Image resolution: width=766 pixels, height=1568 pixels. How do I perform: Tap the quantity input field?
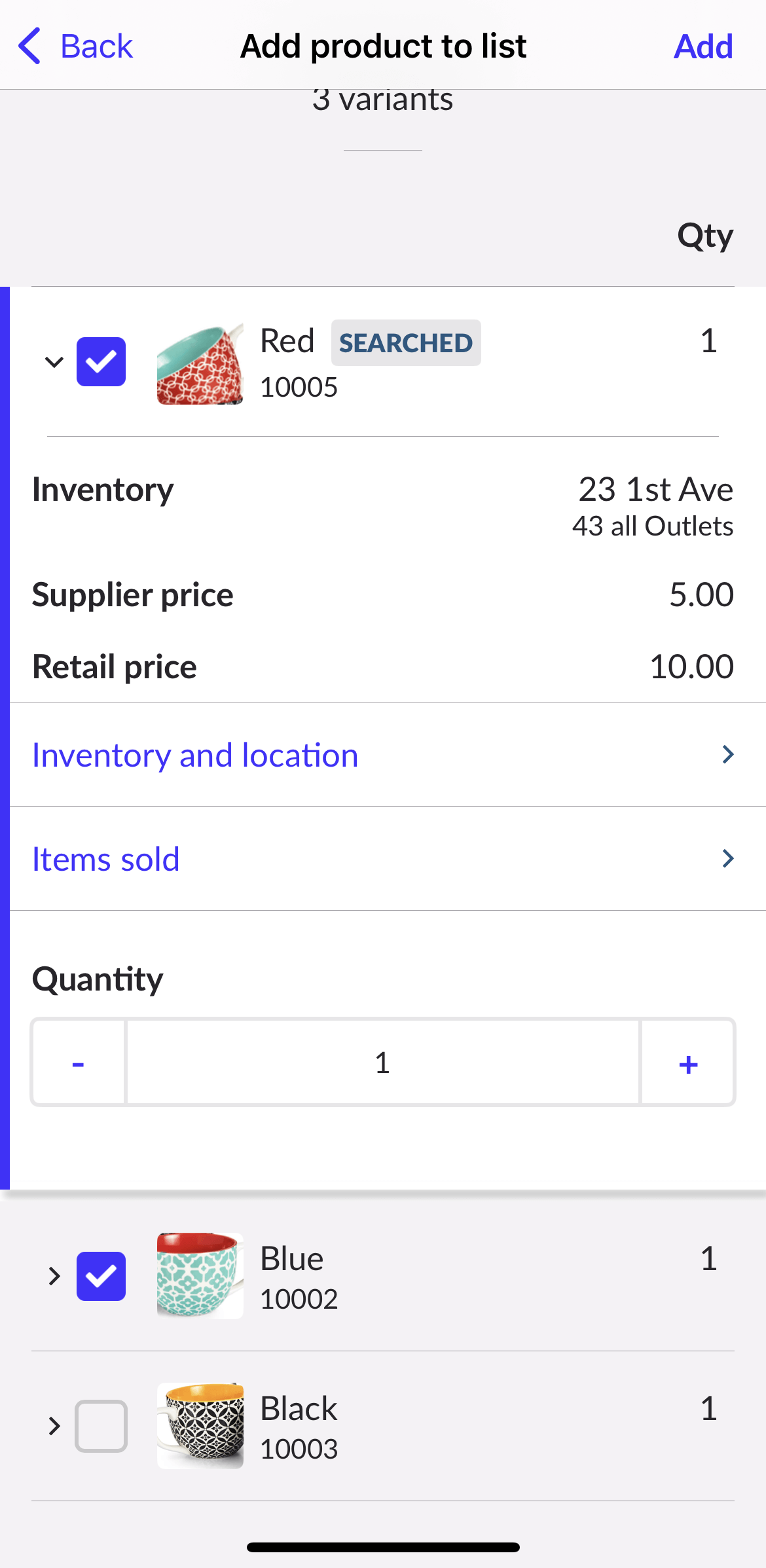click(382, 1062)
